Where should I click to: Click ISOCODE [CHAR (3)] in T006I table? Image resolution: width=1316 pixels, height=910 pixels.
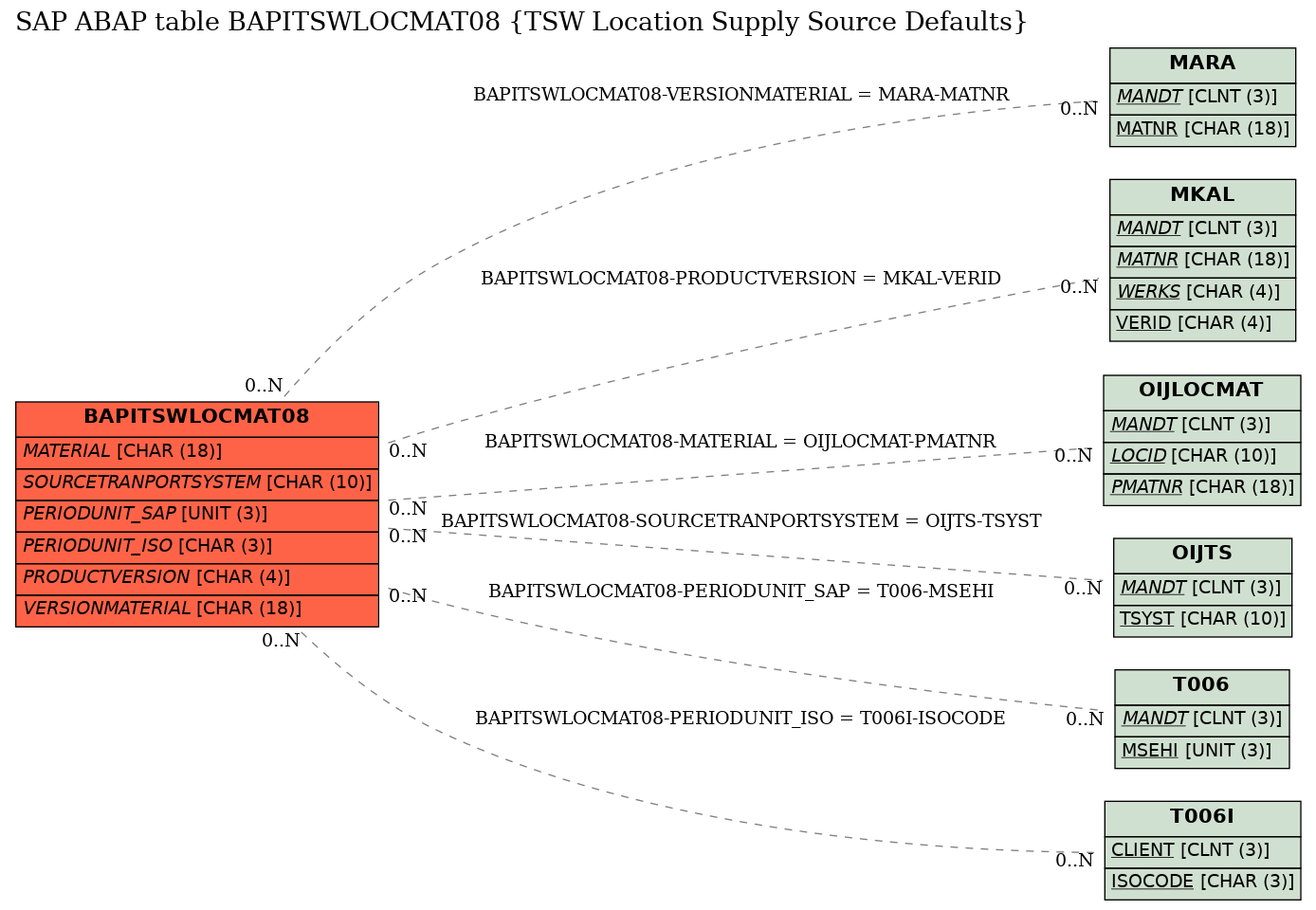pyautogui.click(x=1202, y=883)
